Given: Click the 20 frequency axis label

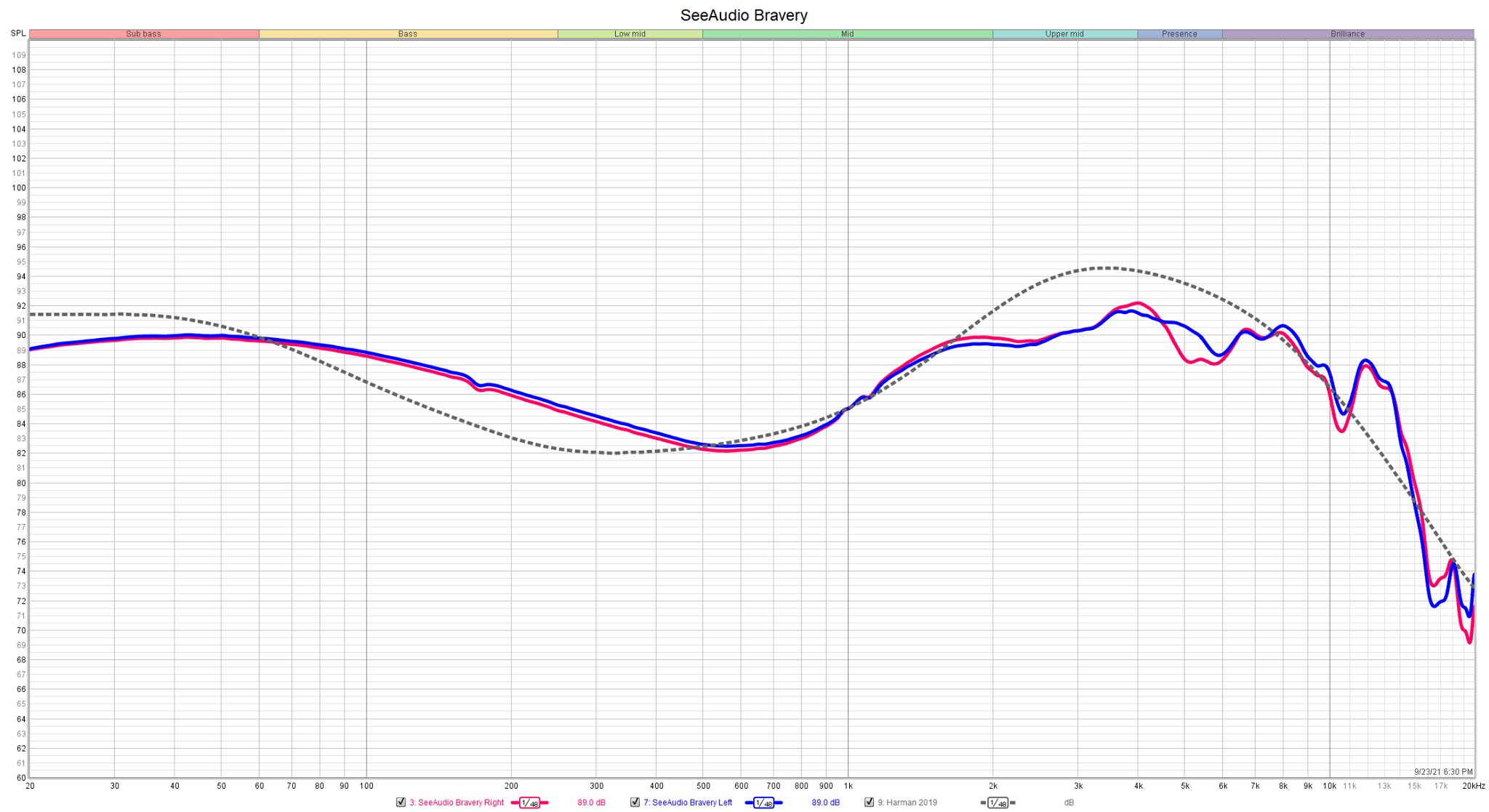Looking at the screenshot, I should (30, 786).
